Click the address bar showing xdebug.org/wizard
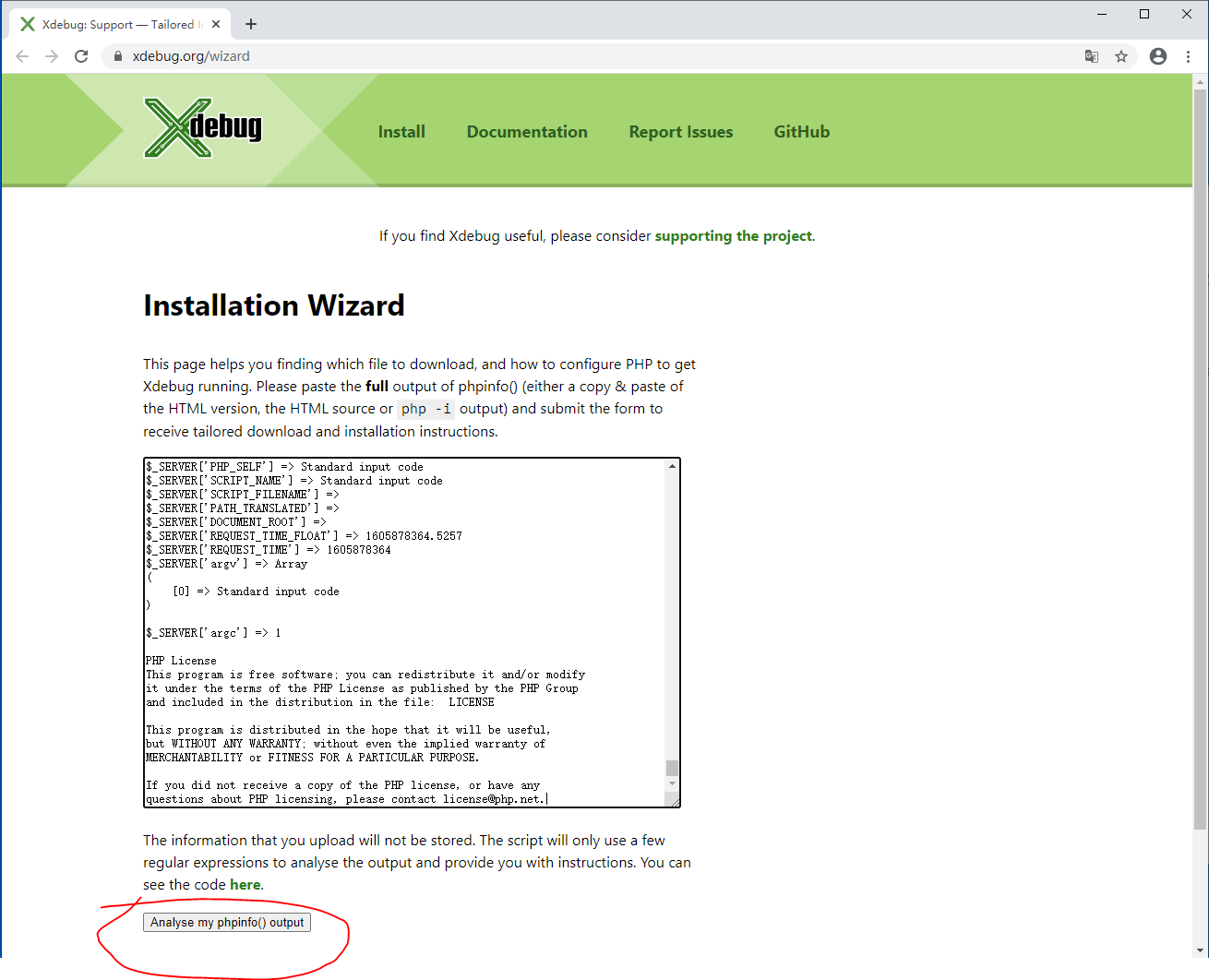Screen dimensions: 1209x980 (190, 55)
